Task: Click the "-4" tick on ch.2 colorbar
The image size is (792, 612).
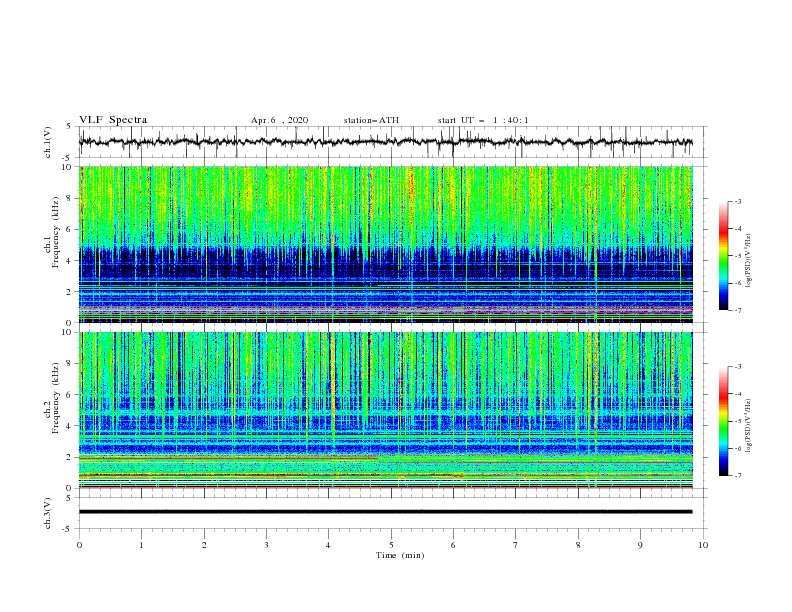Action: 737,394
